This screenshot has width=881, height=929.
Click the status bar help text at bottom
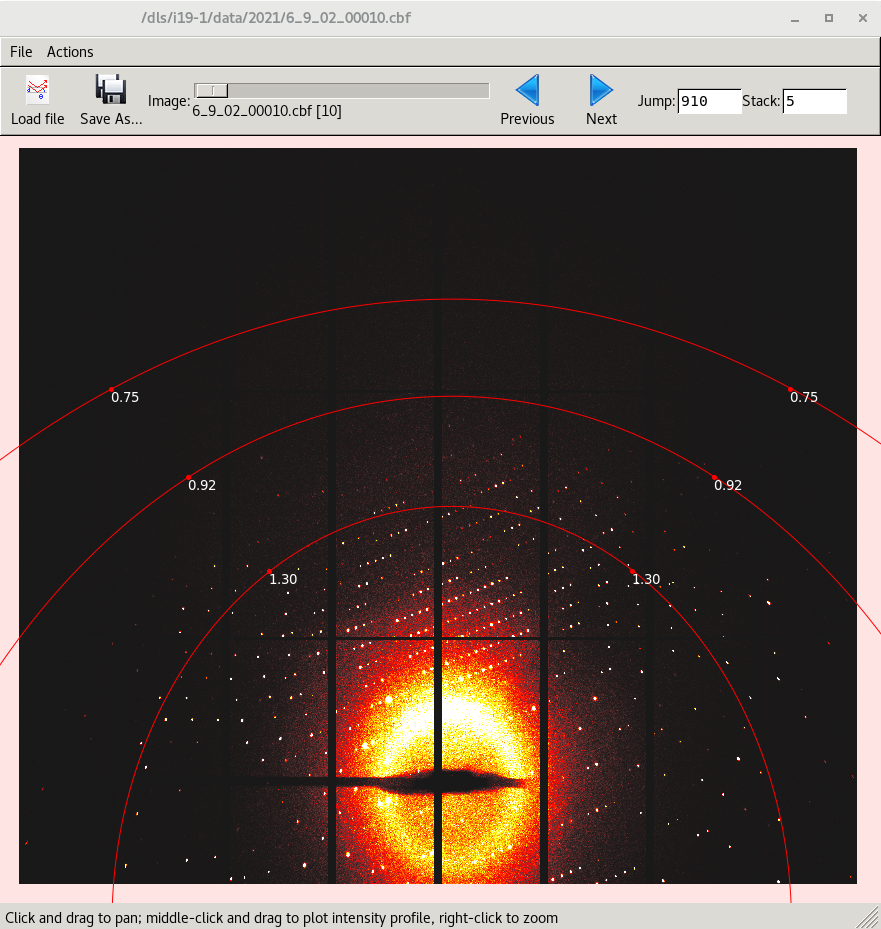tap(280, 918)
